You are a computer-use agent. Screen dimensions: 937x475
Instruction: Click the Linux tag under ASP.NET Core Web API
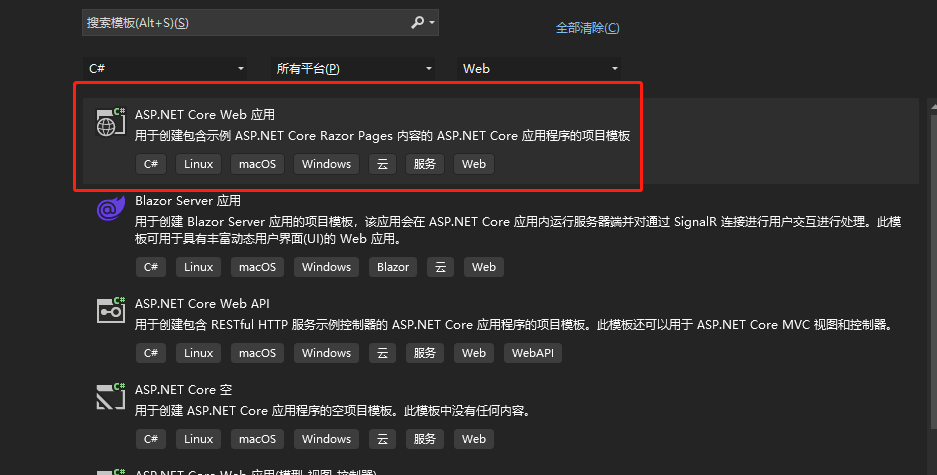(x=198, y=353)
